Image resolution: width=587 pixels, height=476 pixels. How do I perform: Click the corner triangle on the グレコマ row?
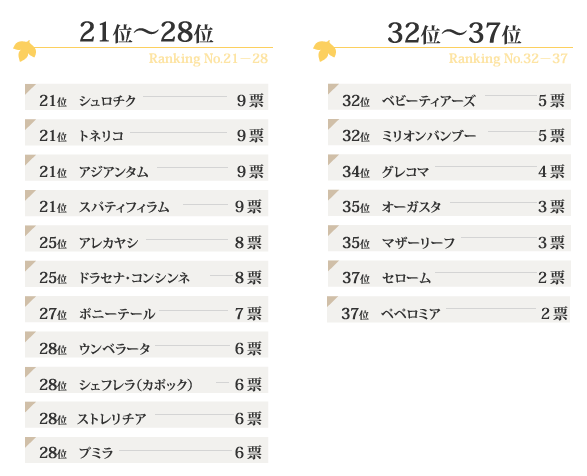click(333, 159)
